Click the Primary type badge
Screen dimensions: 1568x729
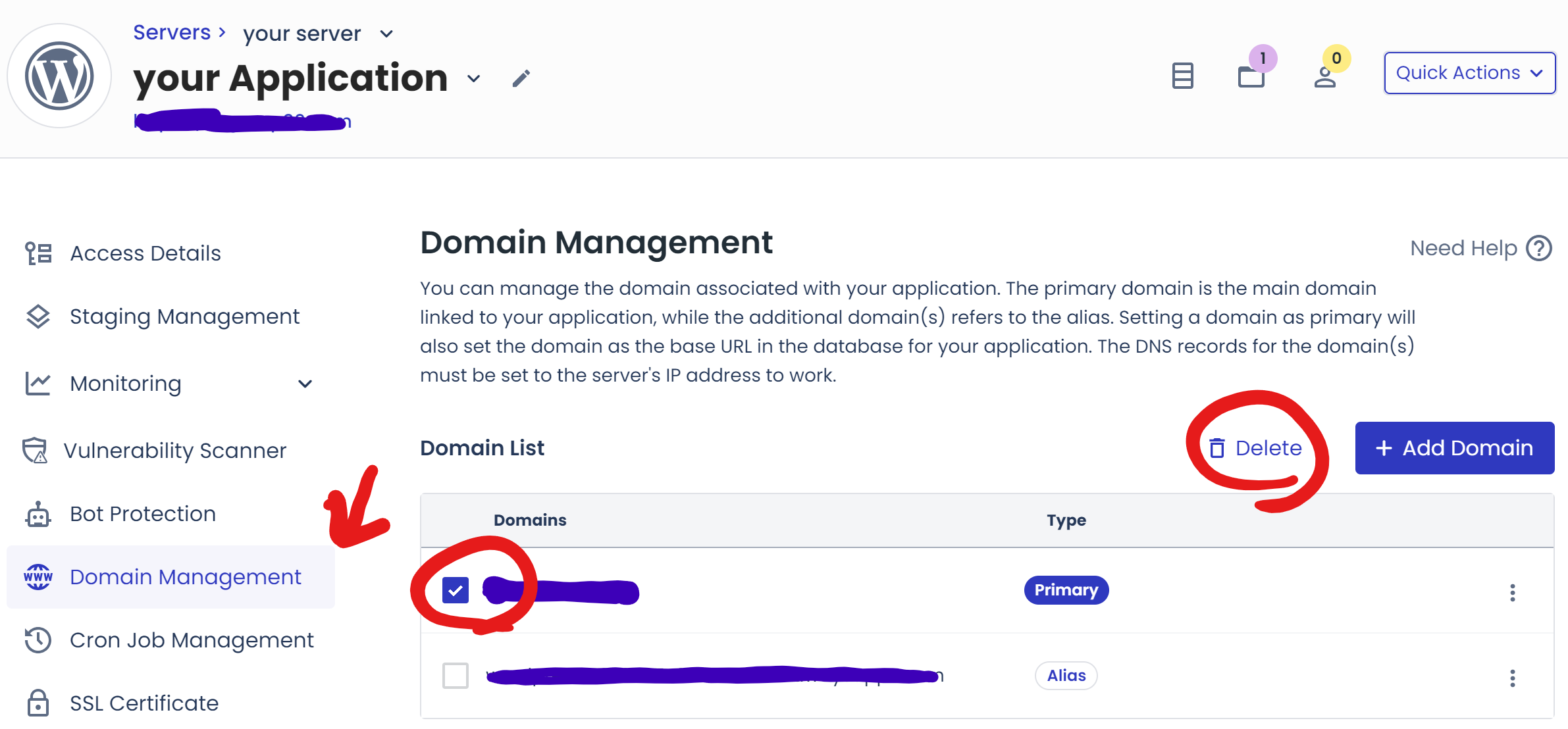click(x=1066, y=590)
